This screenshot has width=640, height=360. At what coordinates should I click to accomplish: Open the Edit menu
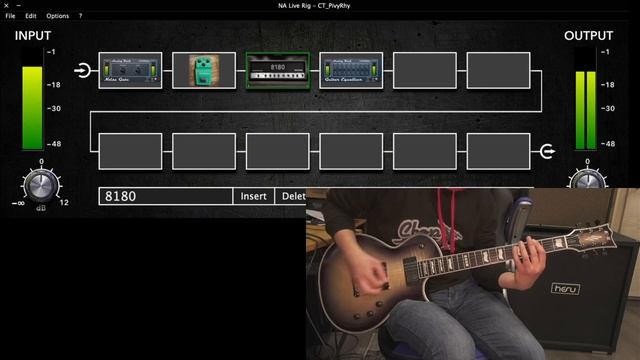click(31, 16)
